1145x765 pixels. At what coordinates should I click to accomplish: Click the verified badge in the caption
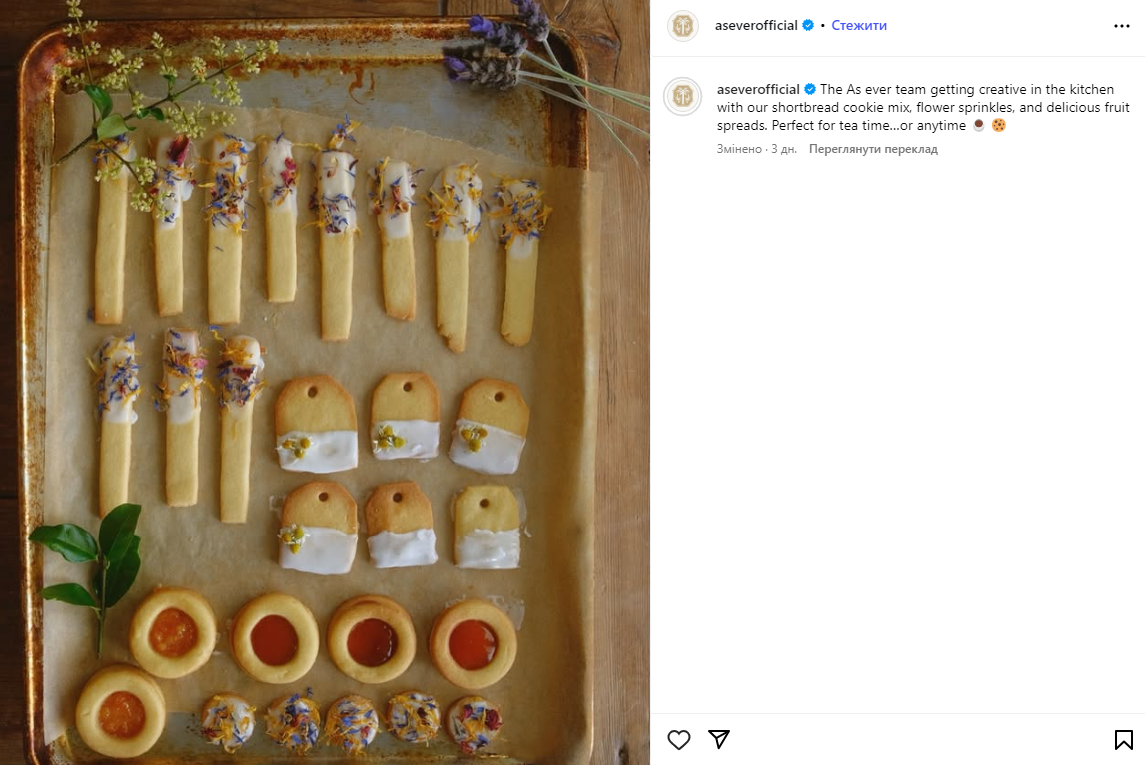[x=810, y=90]
